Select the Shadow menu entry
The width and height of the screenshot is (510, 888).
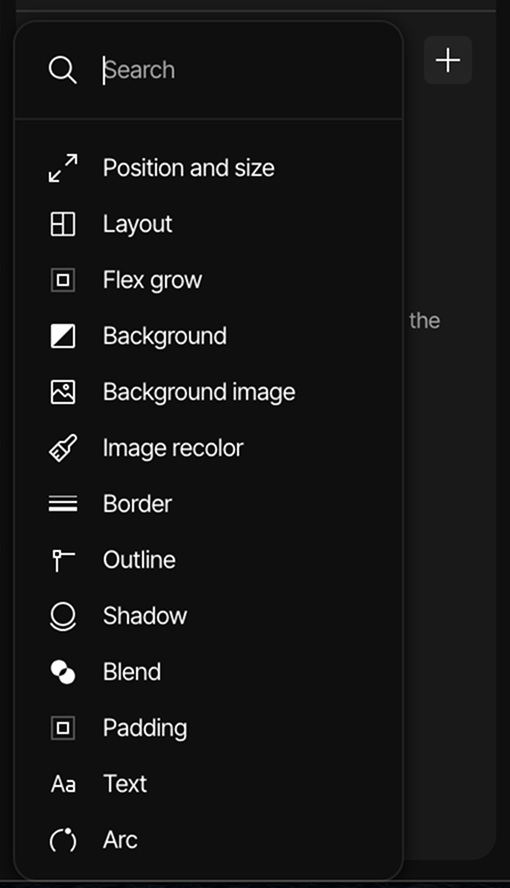point(208,616)
